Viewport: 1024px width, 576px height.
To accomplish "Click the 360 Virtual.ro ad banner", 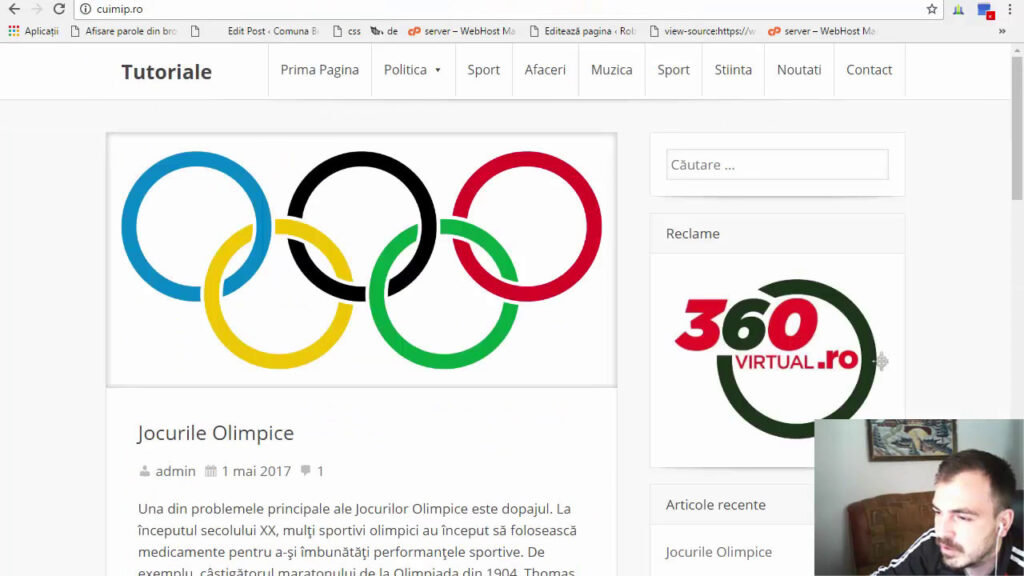I will point(775,359).
